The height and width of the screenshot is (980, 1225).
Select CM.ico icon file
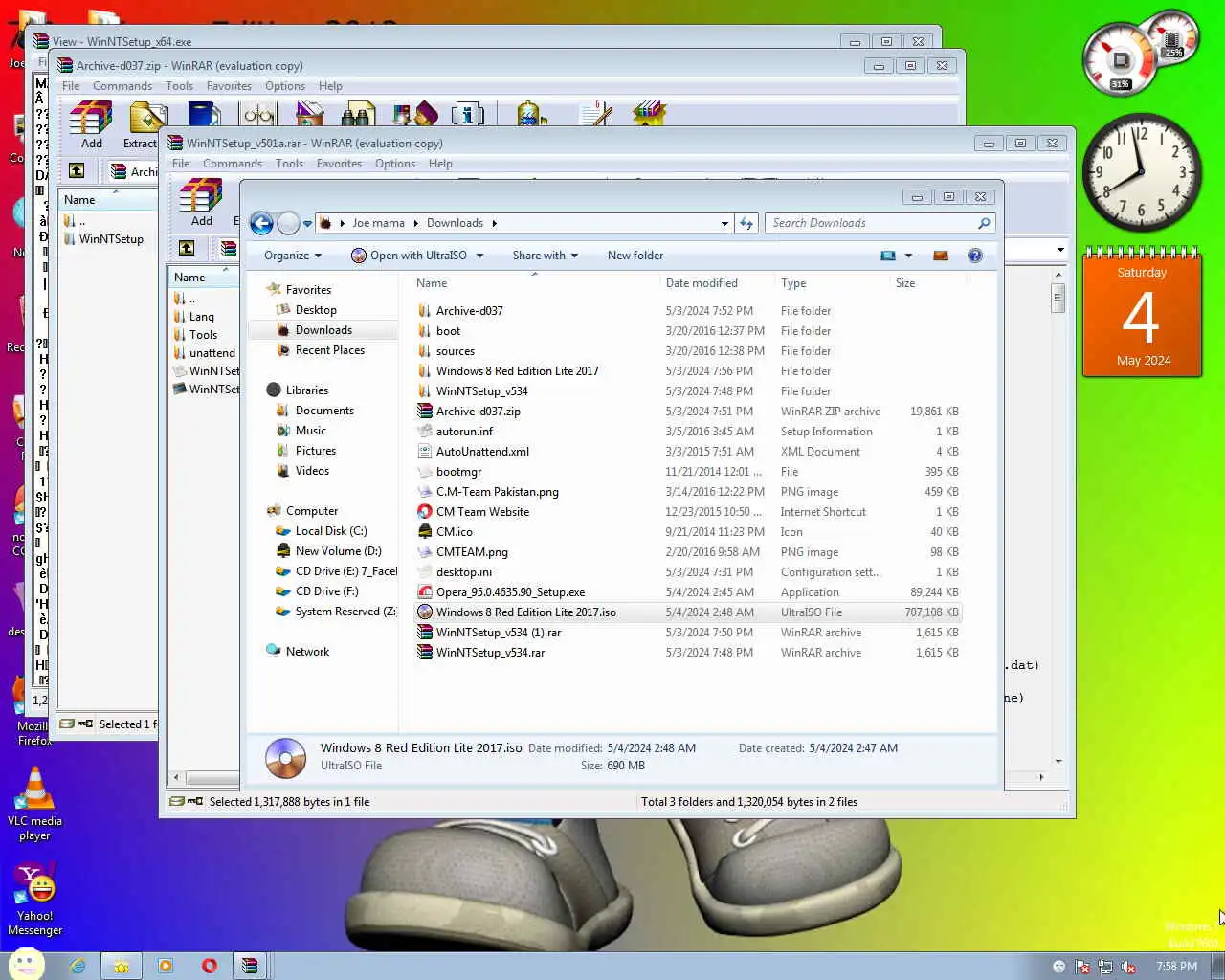pos(454,532)
